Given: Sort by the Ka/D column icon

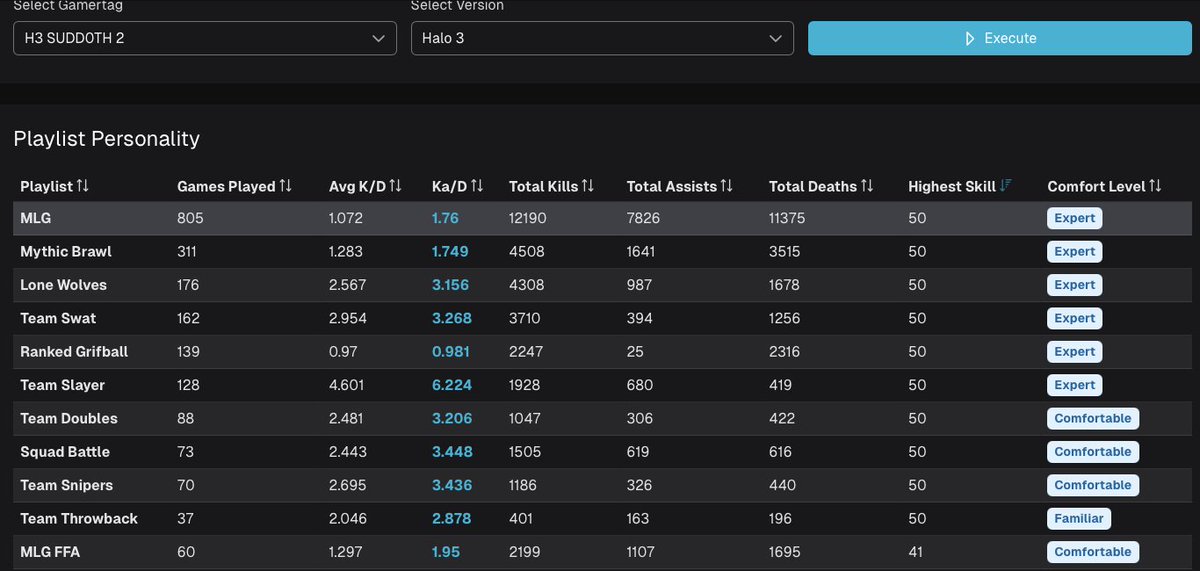Looking at the screenshot, I should coord(477,186).
